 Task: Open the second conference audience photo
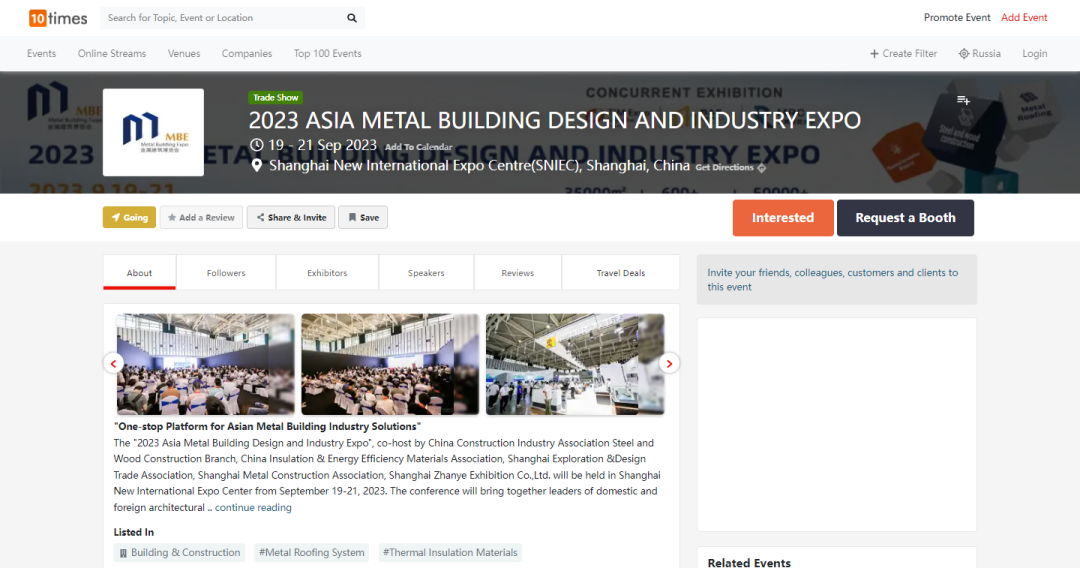[x=390, y=364]
